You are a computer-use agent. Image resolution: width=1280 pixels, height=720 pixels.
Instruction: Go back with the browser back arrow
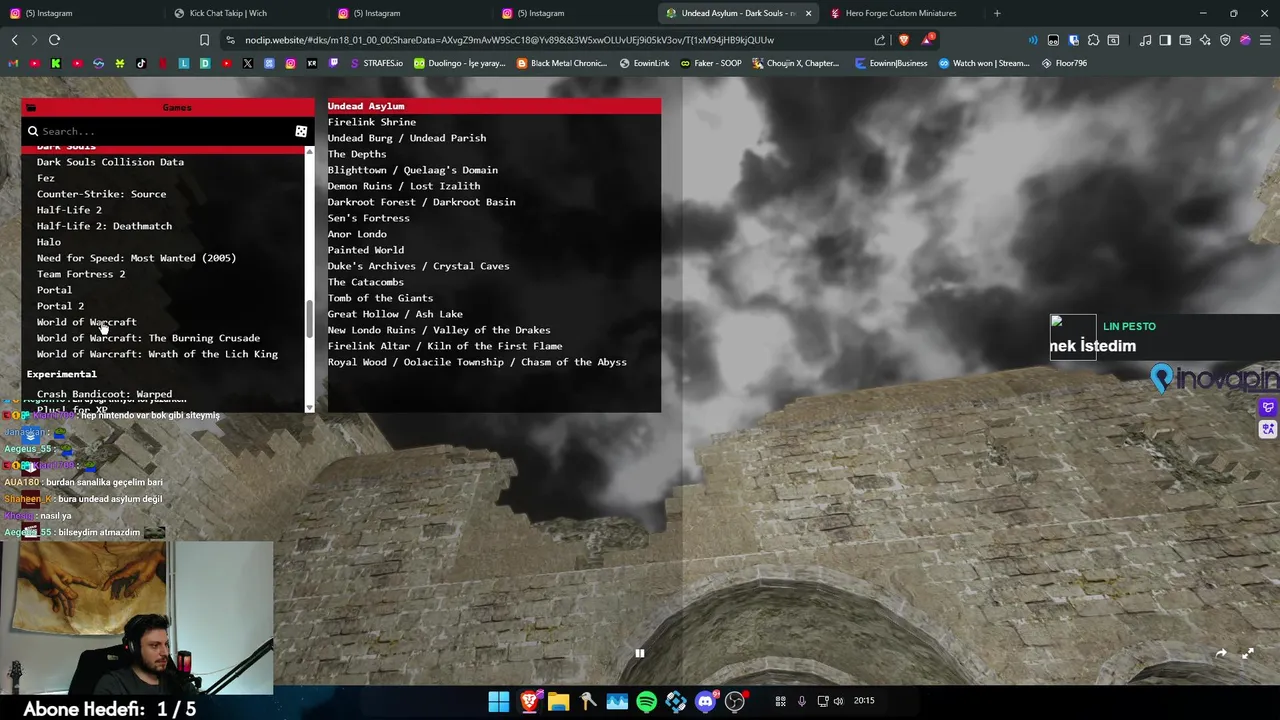point(14,40)
